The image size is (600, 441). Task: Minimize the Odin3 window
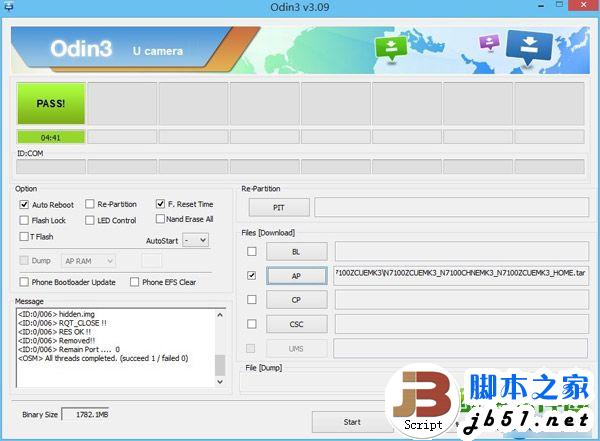coord(541,6)
